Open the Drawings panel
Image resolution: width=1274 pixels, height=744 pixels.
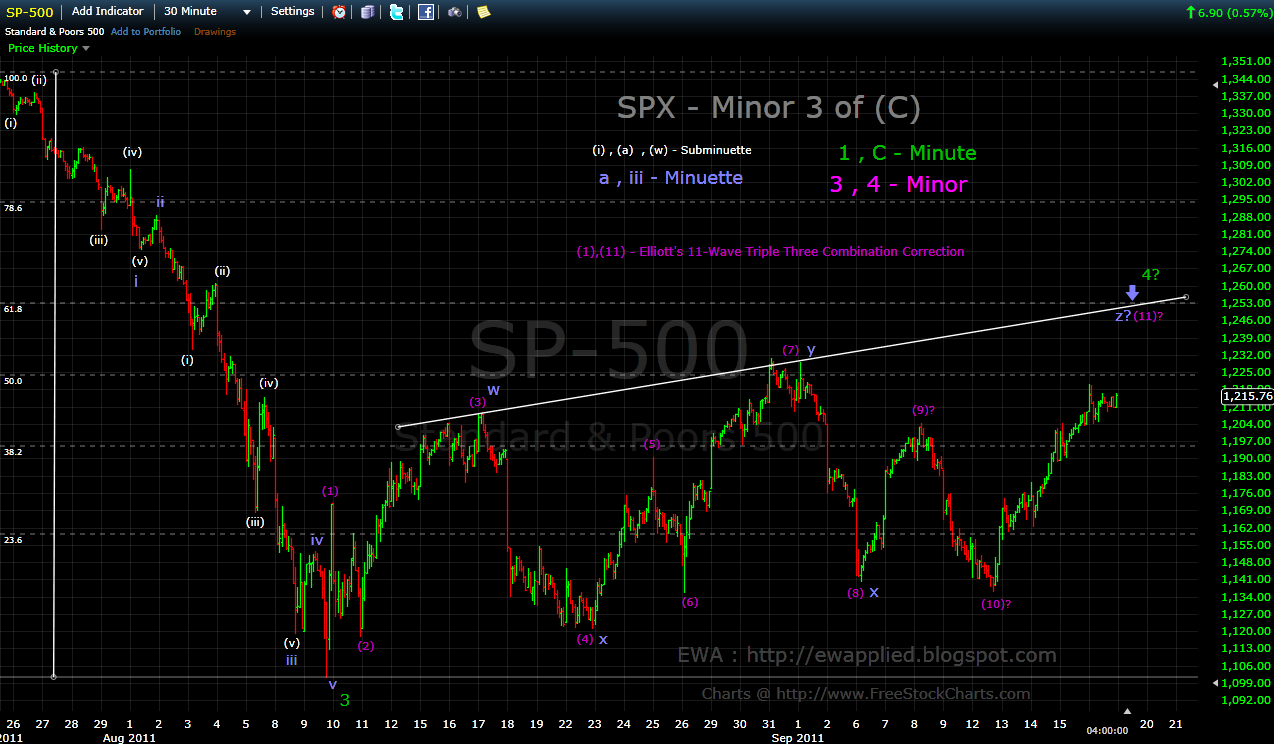coord(214,31)
